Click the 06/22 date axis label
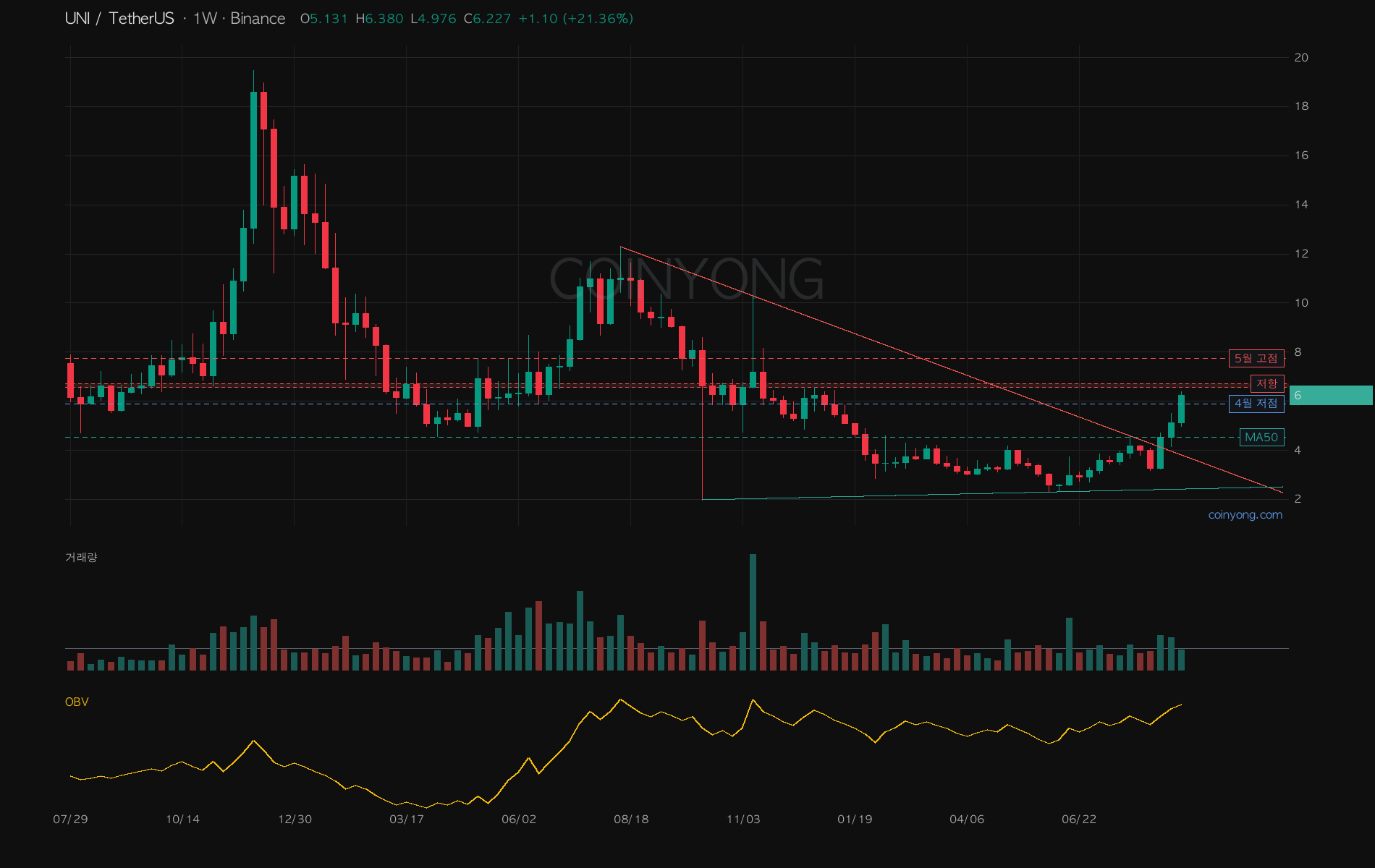 (1079, 819)
